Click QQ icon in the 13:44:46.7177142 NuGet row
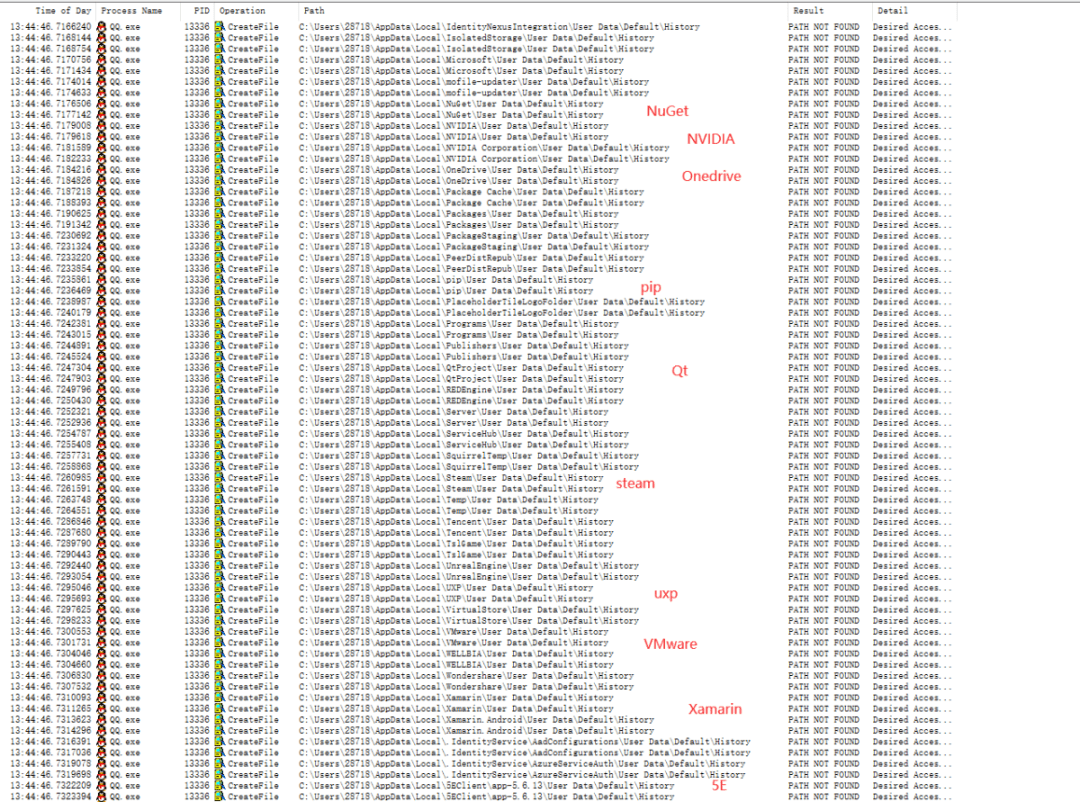This screenshot has width=1080, height=802. coord(102,115)
